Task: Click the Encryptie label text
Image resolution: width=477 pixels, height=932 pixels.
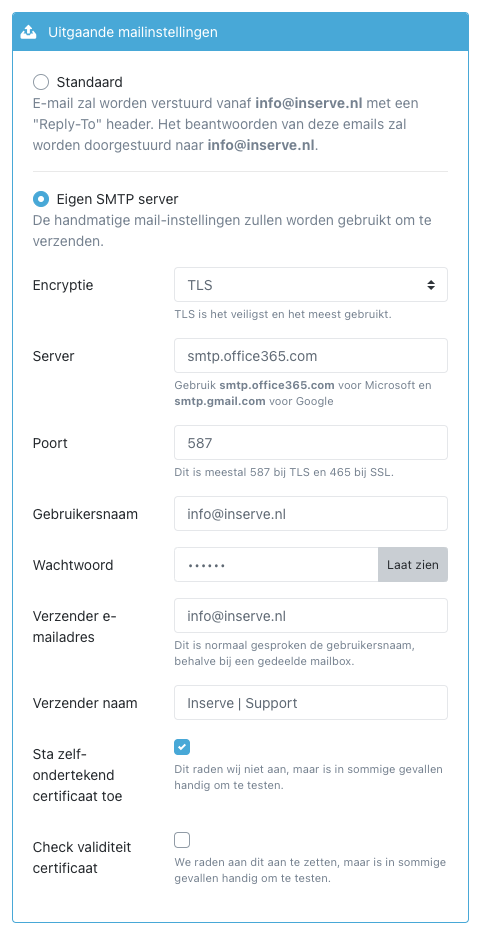Action: coord(63,285)
